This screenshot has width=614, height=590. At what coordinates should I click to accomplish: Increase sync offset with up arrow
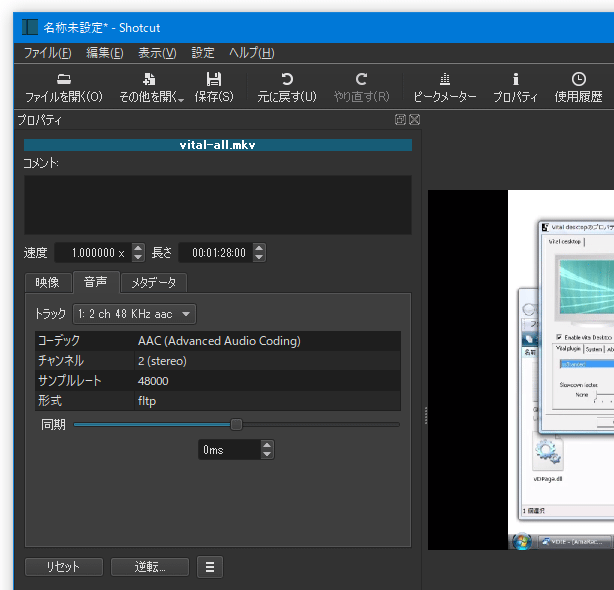pos(267,445)
